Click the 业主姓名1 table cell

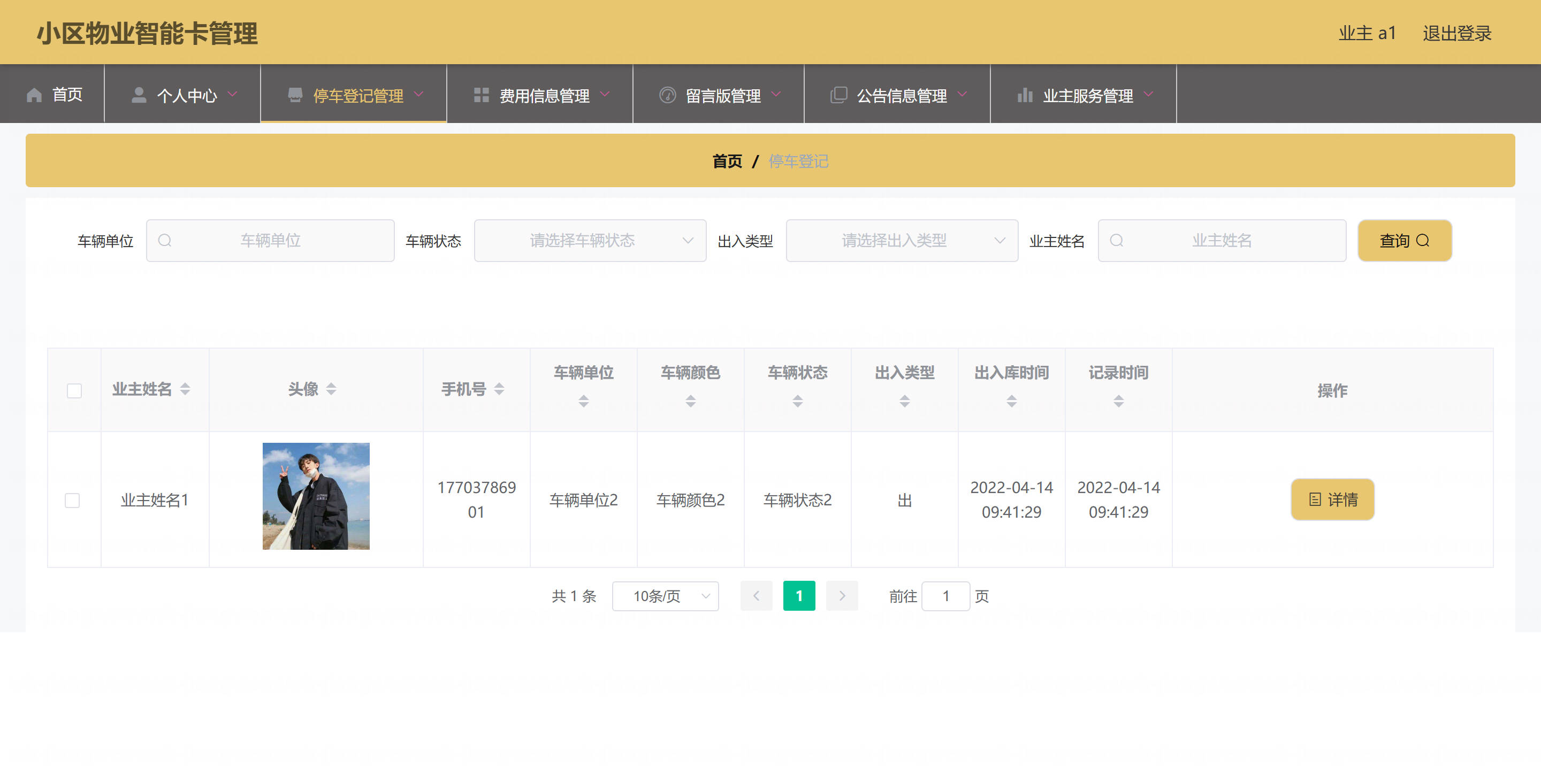point(155,500)
